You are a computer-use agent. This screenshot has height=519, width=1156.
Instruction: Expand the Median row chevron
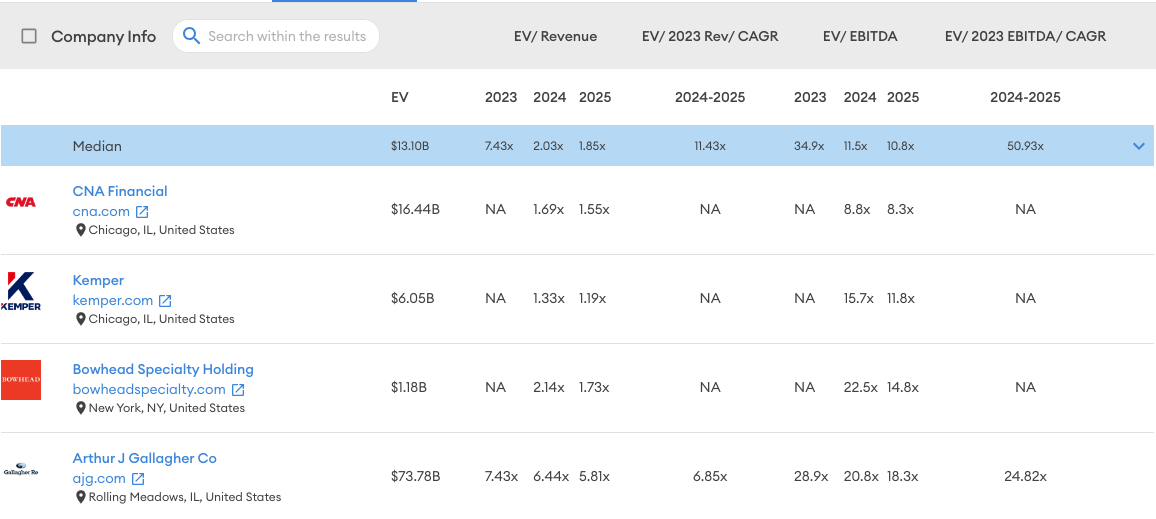click(x=1139, y=146)
